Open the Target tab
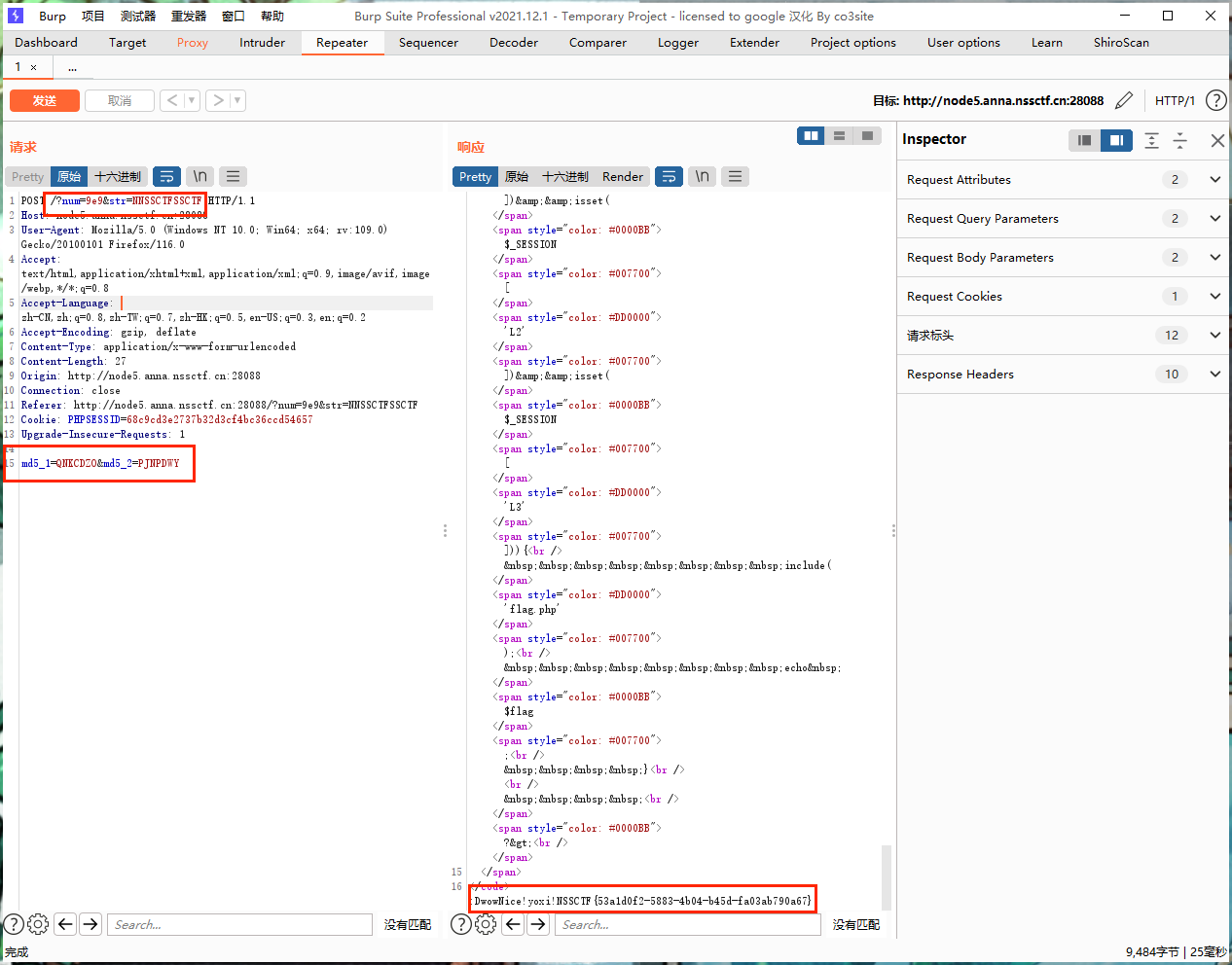This screenshot has height=965, width=1232. point(127,42)
